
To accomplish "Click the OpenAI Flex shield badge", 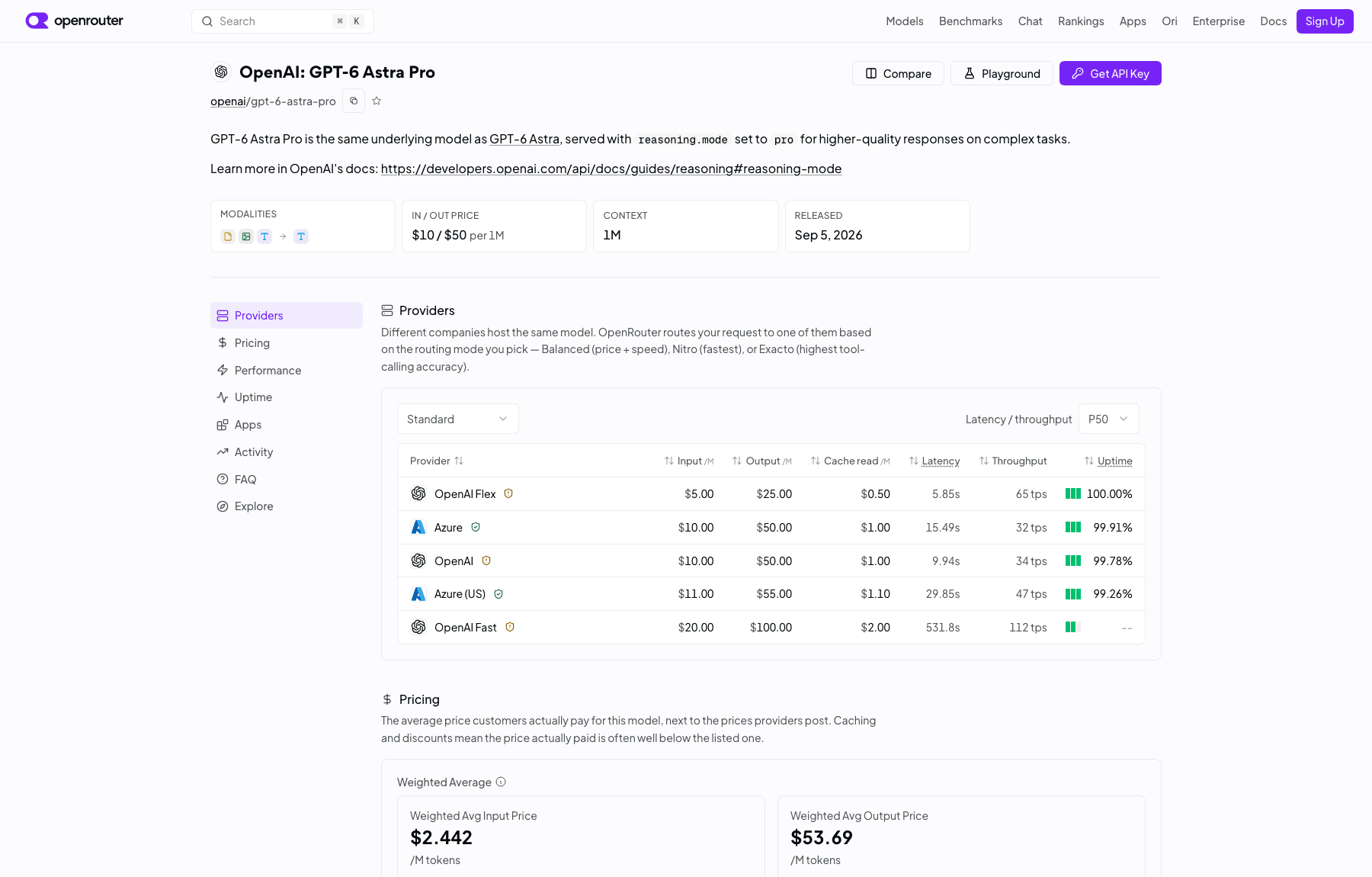I will click(508, 493).
